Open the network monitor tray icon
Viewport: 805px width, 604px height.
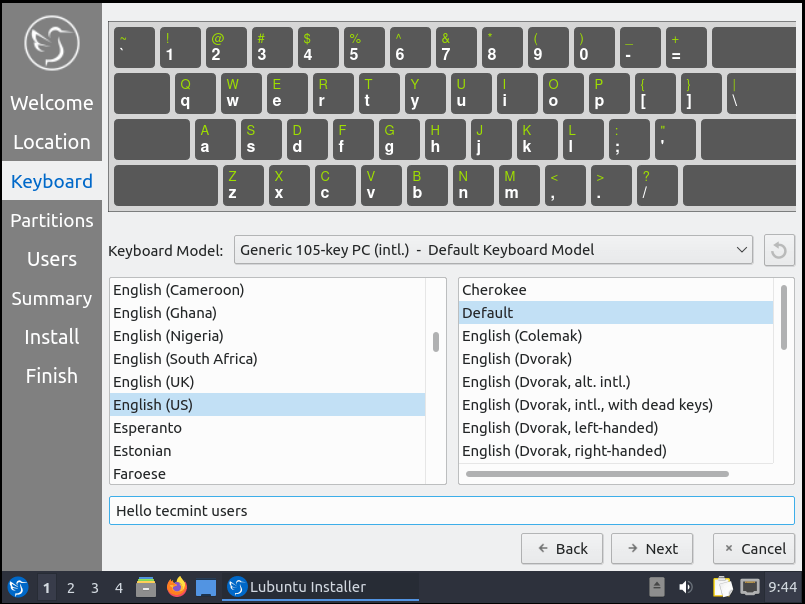(750, 587)
